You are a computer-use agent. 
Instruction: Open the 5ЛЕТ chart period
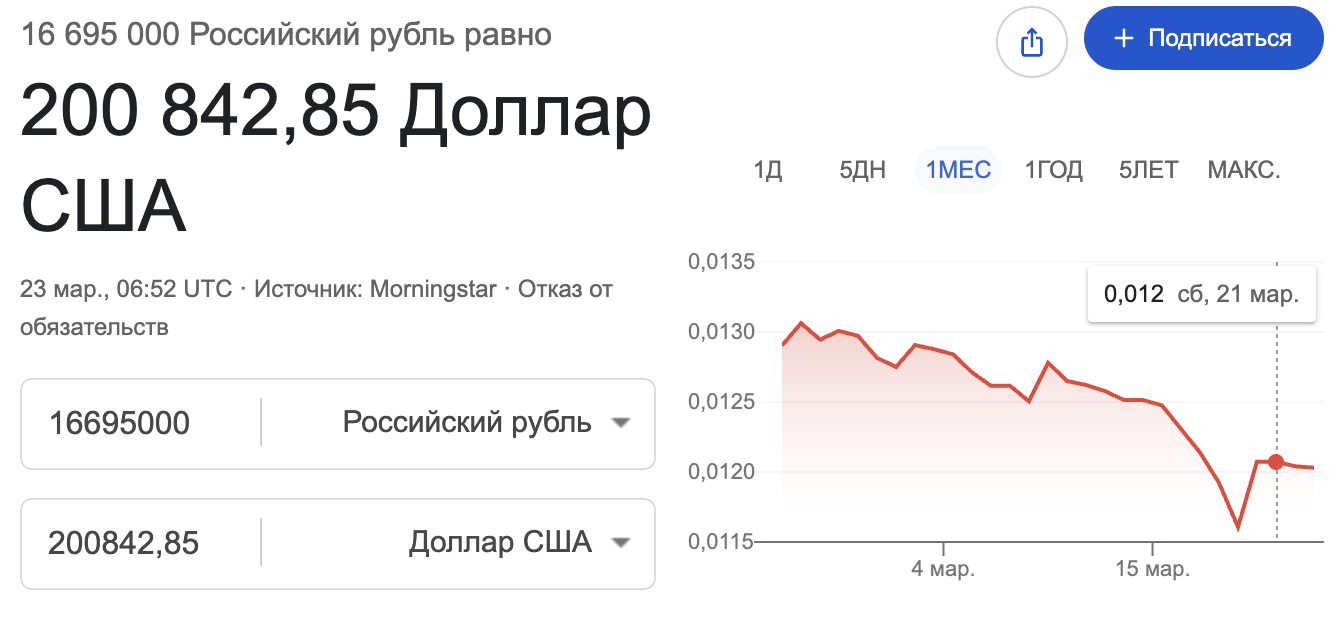coord(1147,170)
